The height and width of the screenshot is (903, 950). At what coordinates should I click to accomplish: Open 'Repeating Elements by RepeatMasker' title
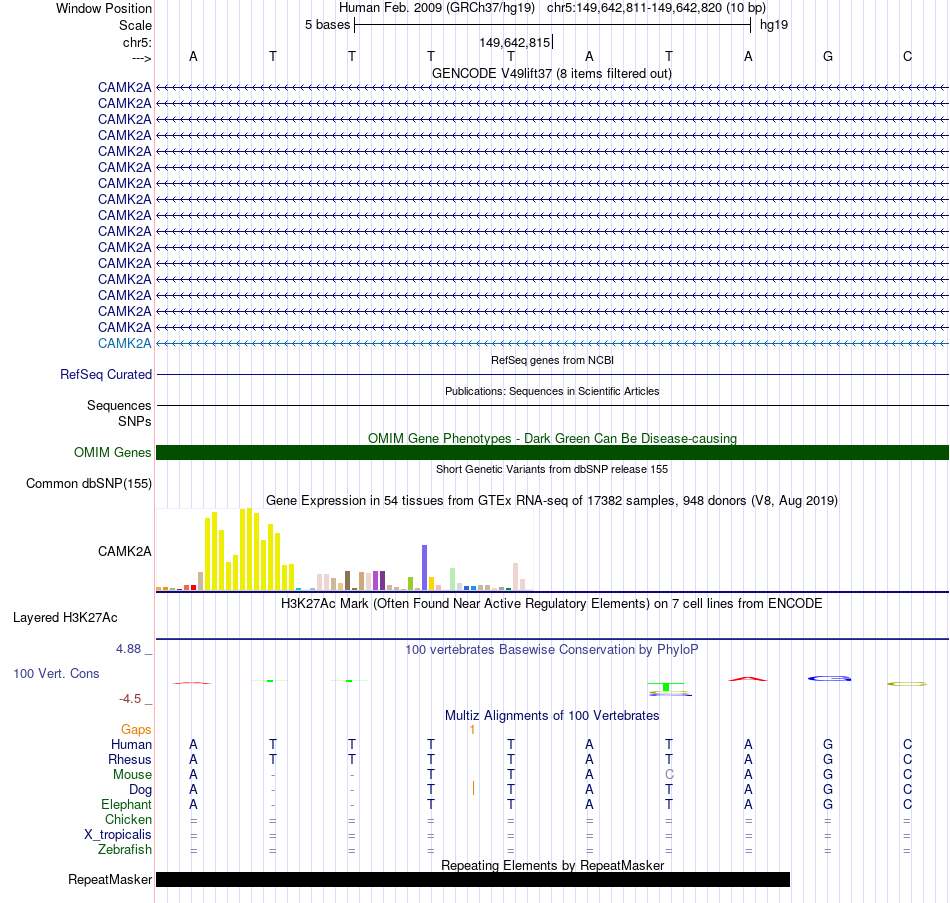[x=552, y=865]
